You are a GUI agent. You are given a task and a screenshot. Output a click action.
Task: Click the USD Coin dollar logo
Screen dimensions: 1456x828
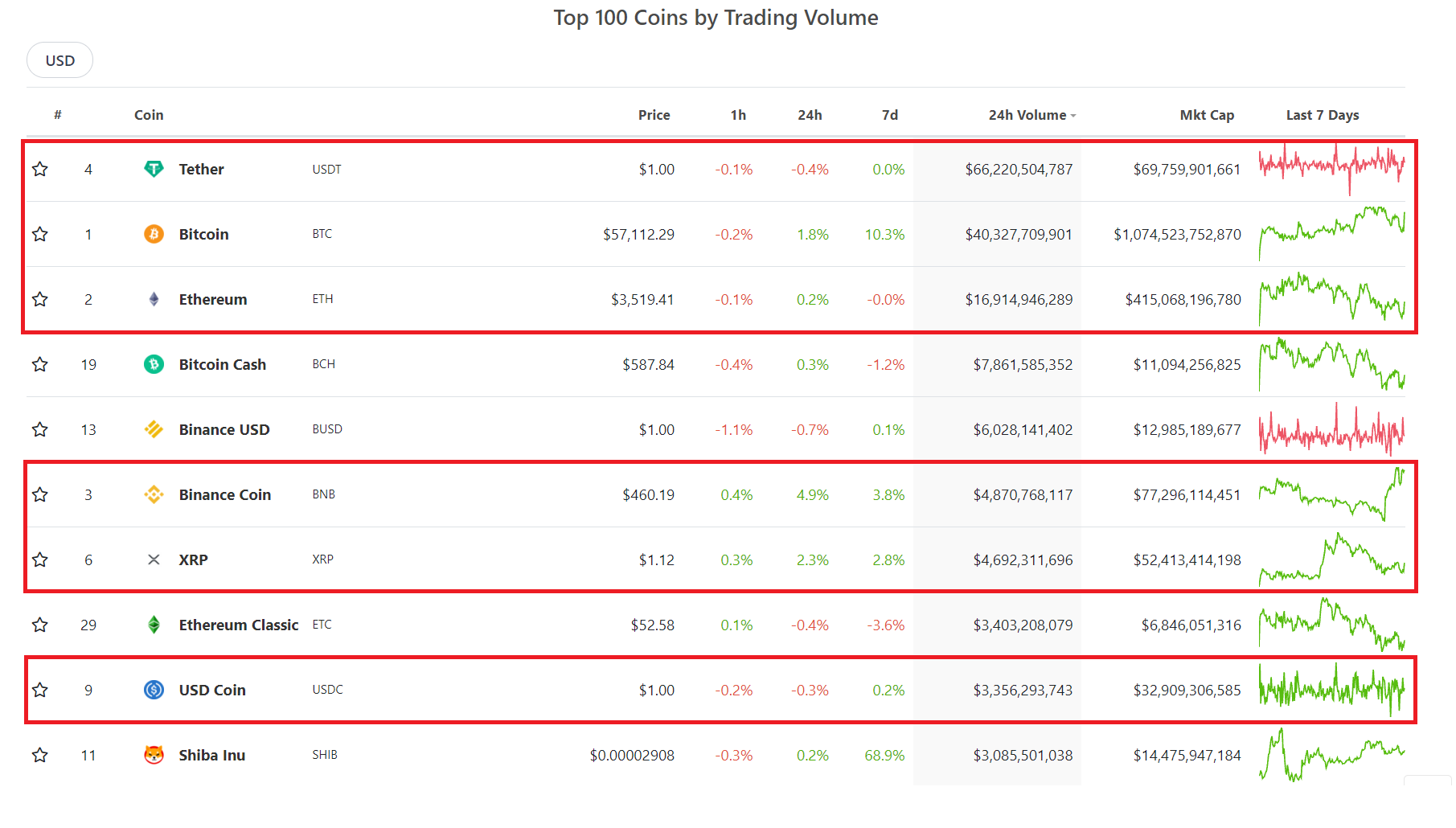[x=154, y=690]
